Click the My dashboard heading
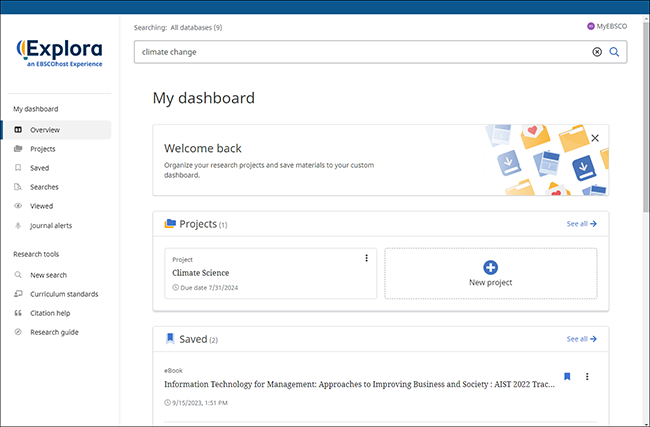Viewport: 650px width, 427px height. point(204,98)
